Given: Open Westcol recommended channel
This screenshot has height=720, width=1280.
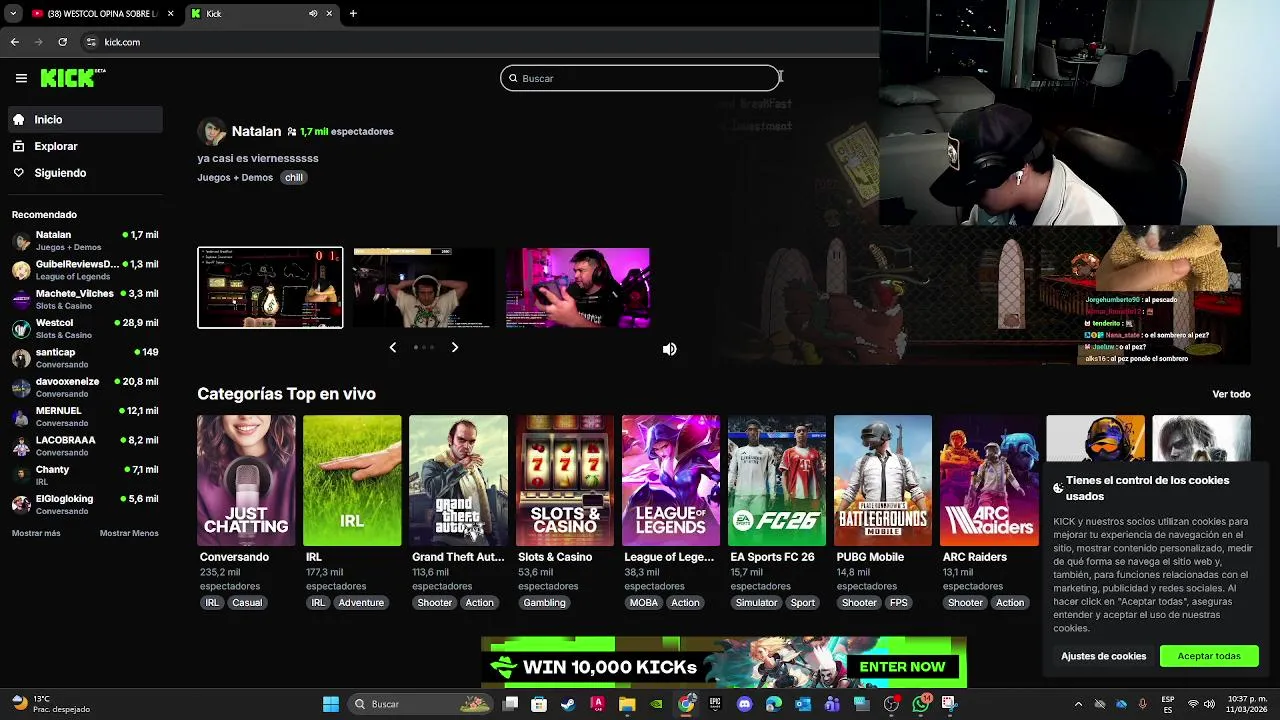Looking at the screenshot, I should coord(85,328).
